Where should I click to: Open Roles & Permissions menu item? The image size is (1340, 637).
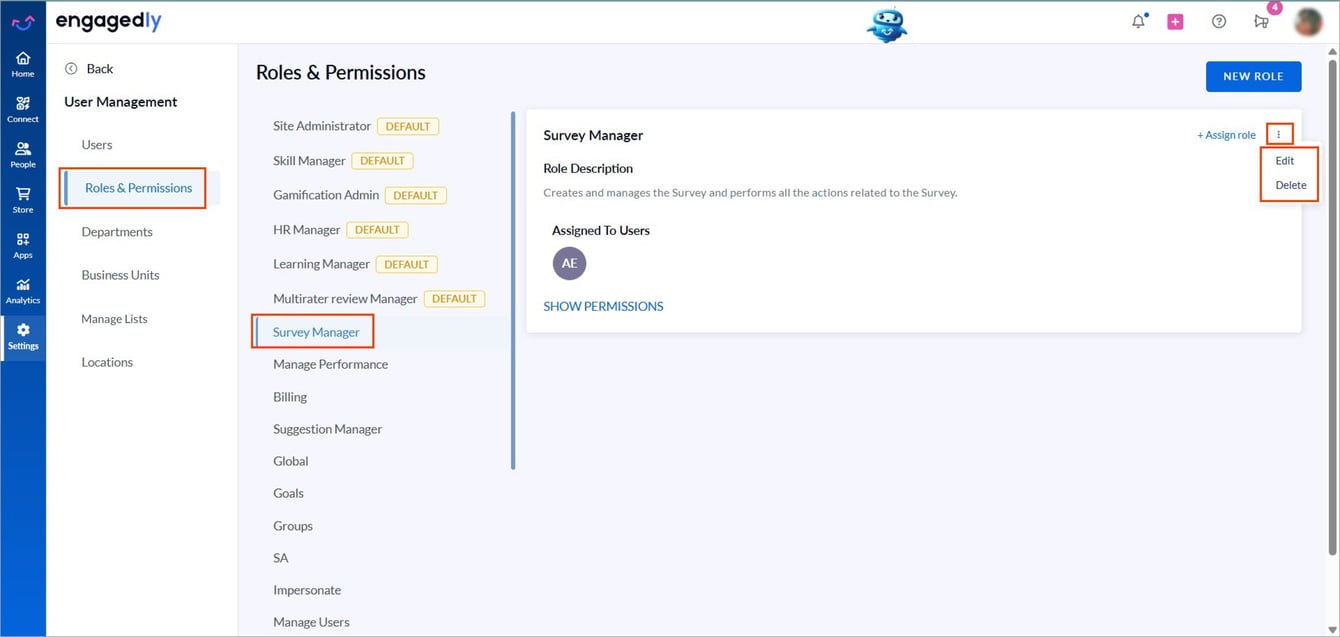tap(138, 188)
